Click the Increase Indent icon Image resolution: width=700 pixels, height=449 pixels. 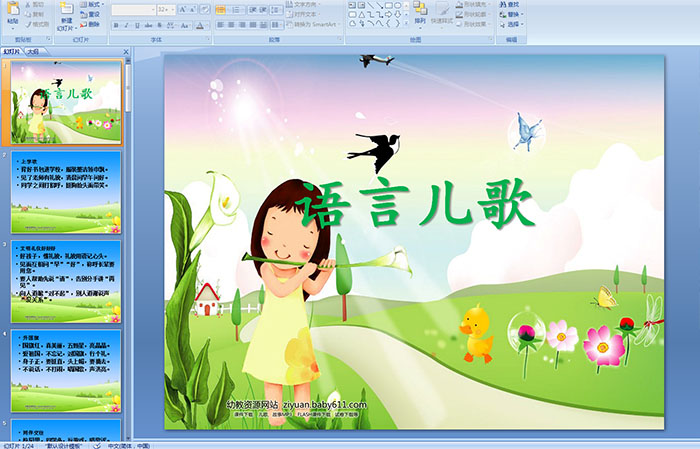click(x=263, y=10)
